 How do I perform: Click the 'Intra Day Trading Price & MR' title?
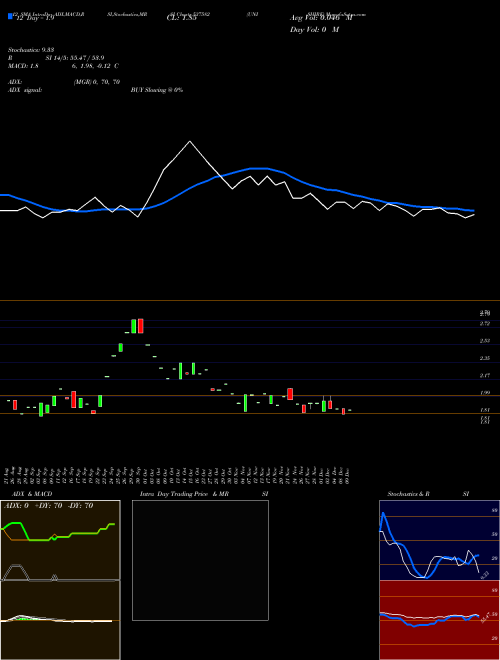click(x=184, y=494)
